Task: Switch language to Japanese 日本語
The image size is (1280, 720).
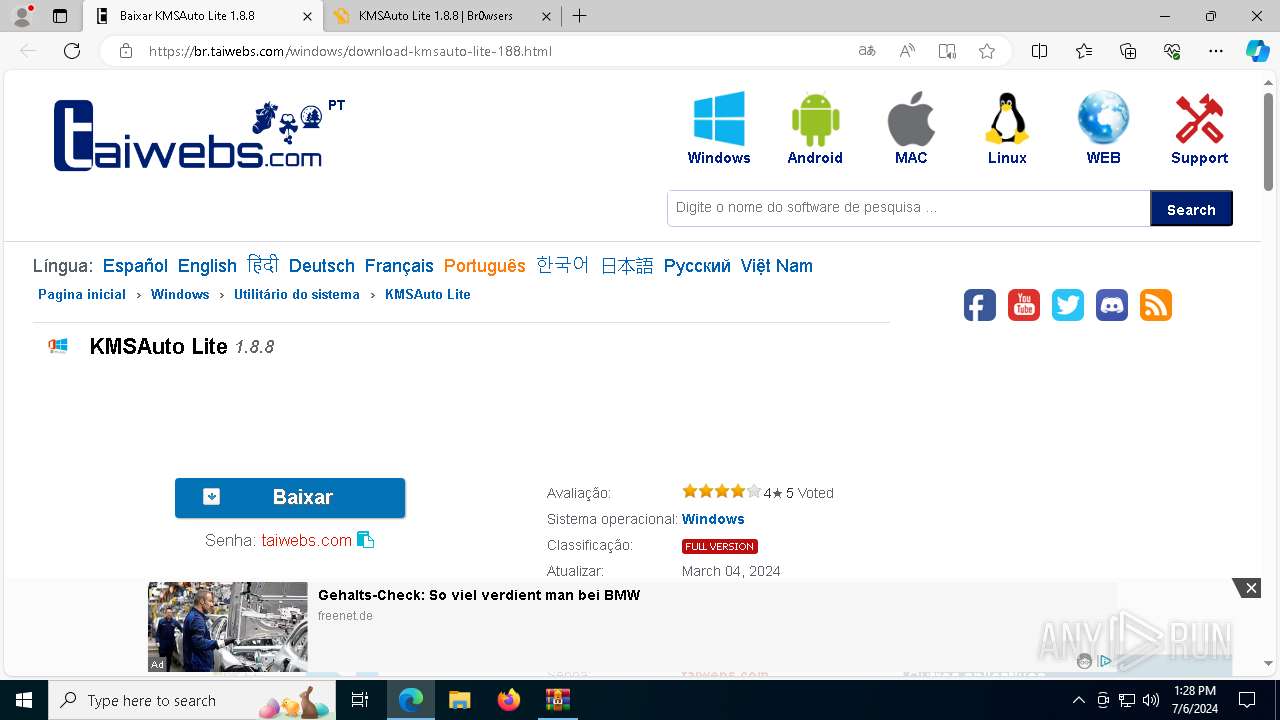Action: click(x=627, y=265)
